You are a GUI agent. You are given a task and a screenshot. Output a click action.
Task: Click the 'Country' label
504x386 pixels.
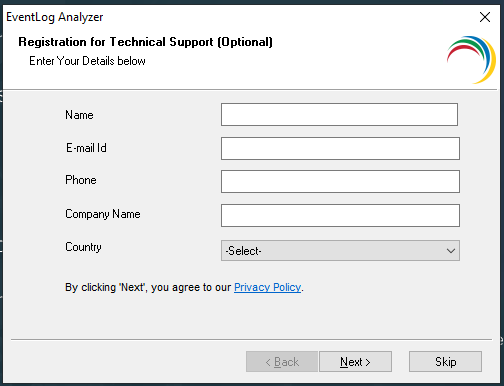pos(83,247)
